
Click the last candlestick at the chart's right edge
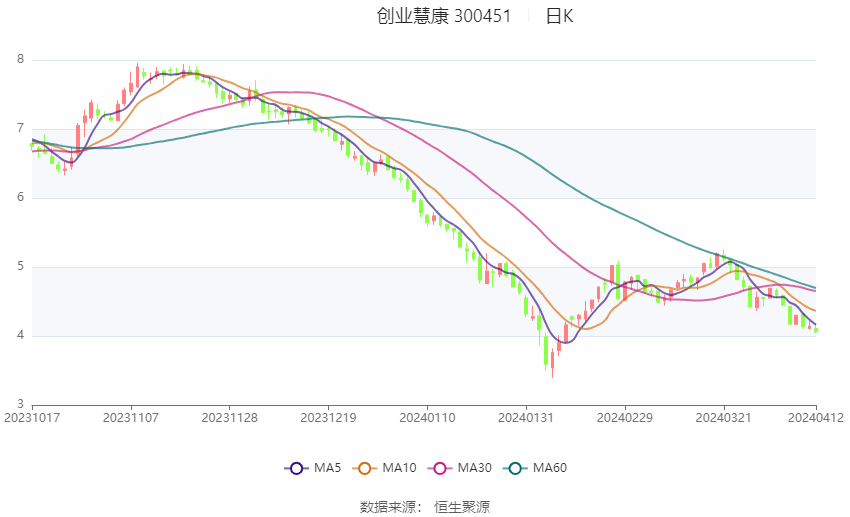(816, 330)
